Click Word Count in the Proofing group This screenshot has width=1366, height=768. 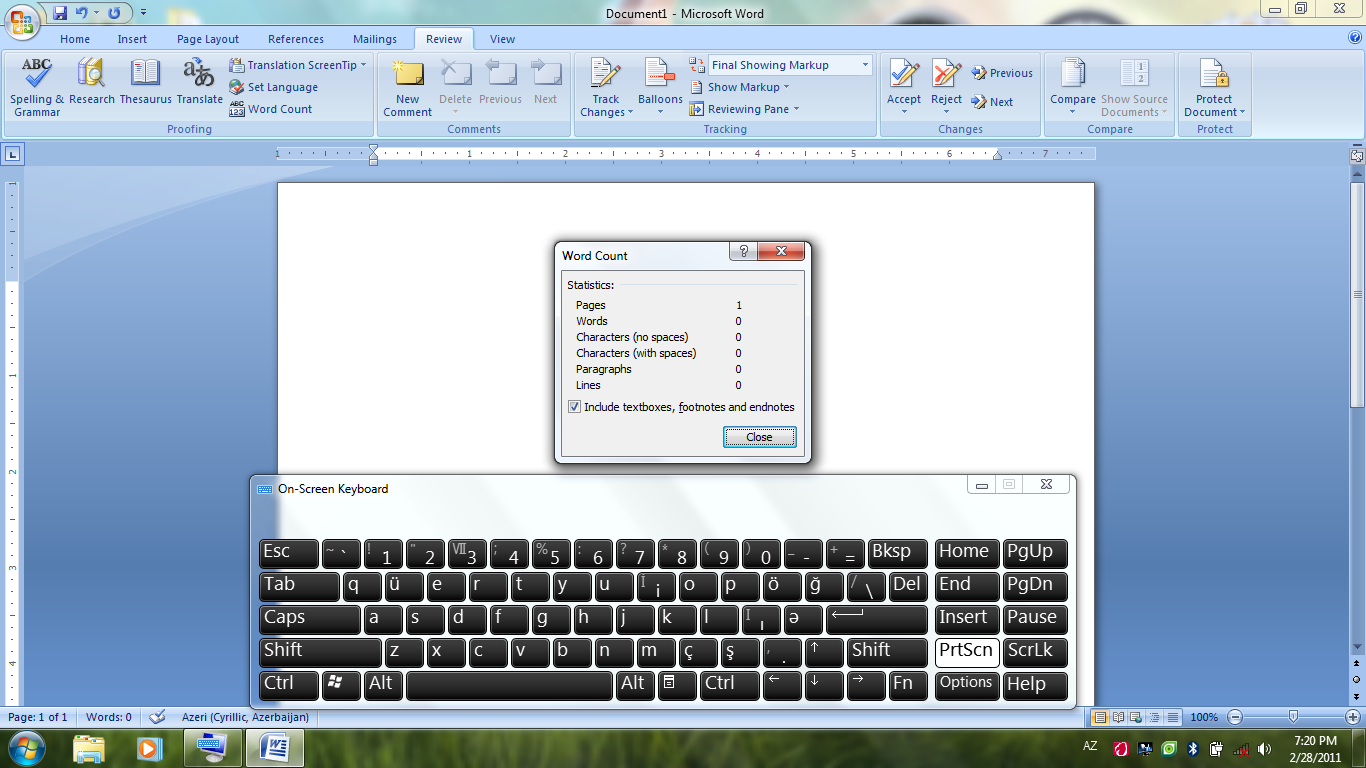click(270, 109)
